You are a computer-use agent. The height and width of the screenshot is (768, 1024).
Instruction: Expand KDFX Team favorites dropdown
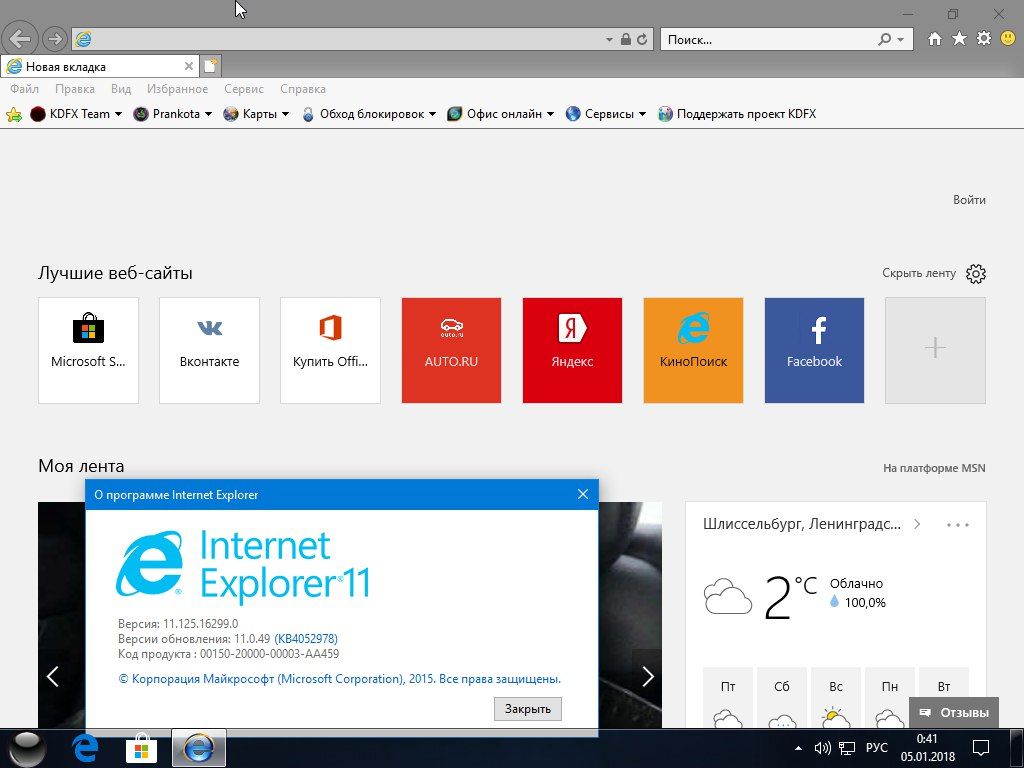point(118,114)
